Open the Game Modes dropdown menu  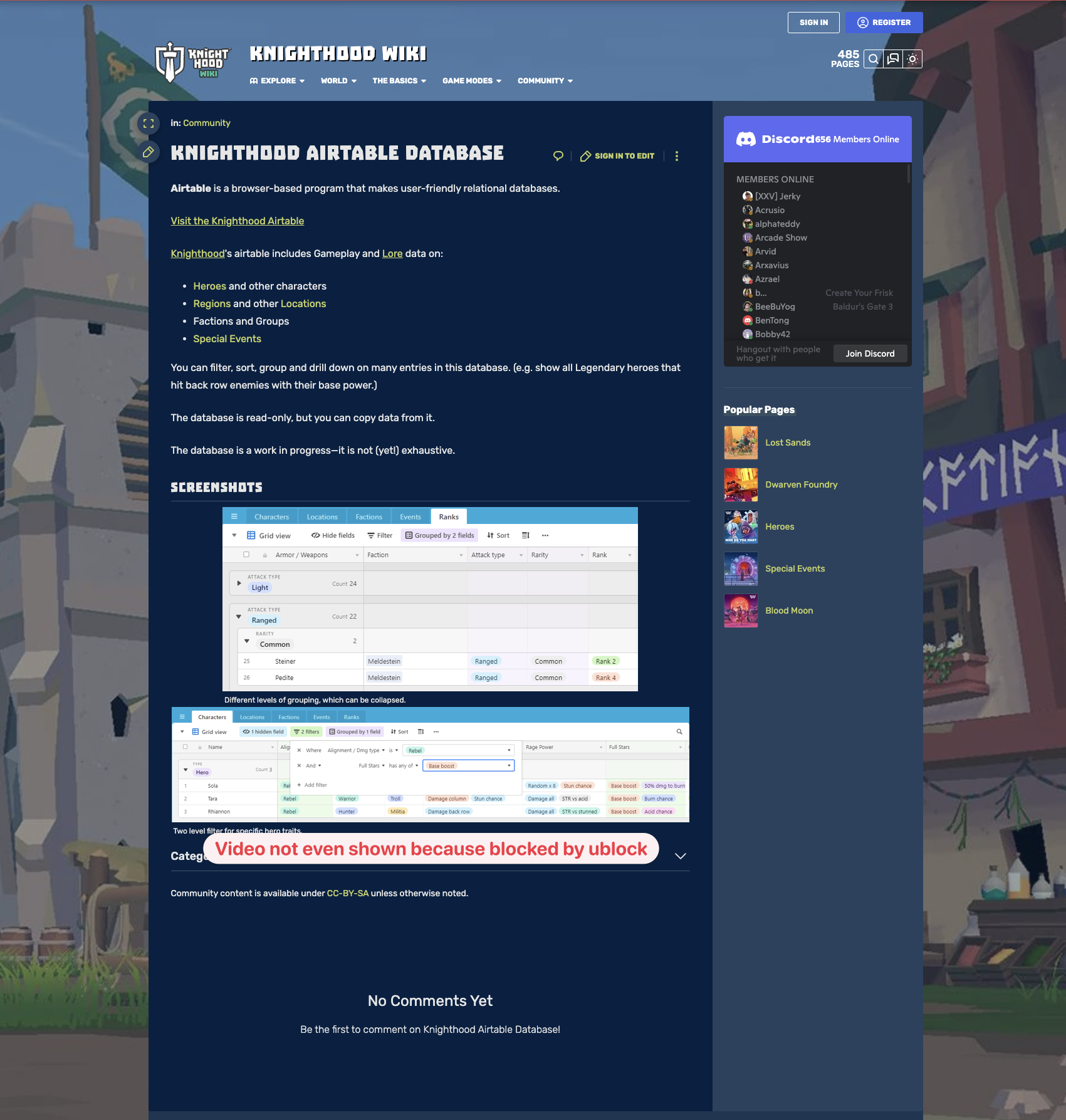coord(471,81)
